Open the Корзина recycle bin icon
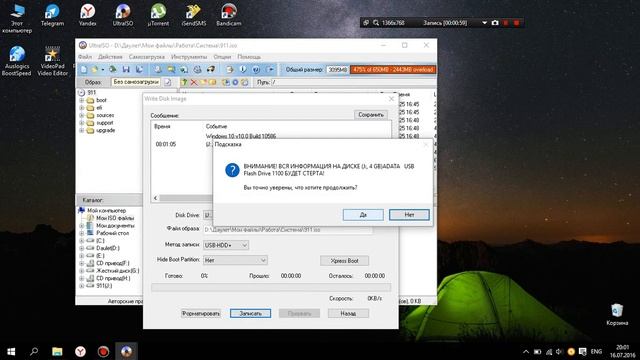 tap(617, 314)
